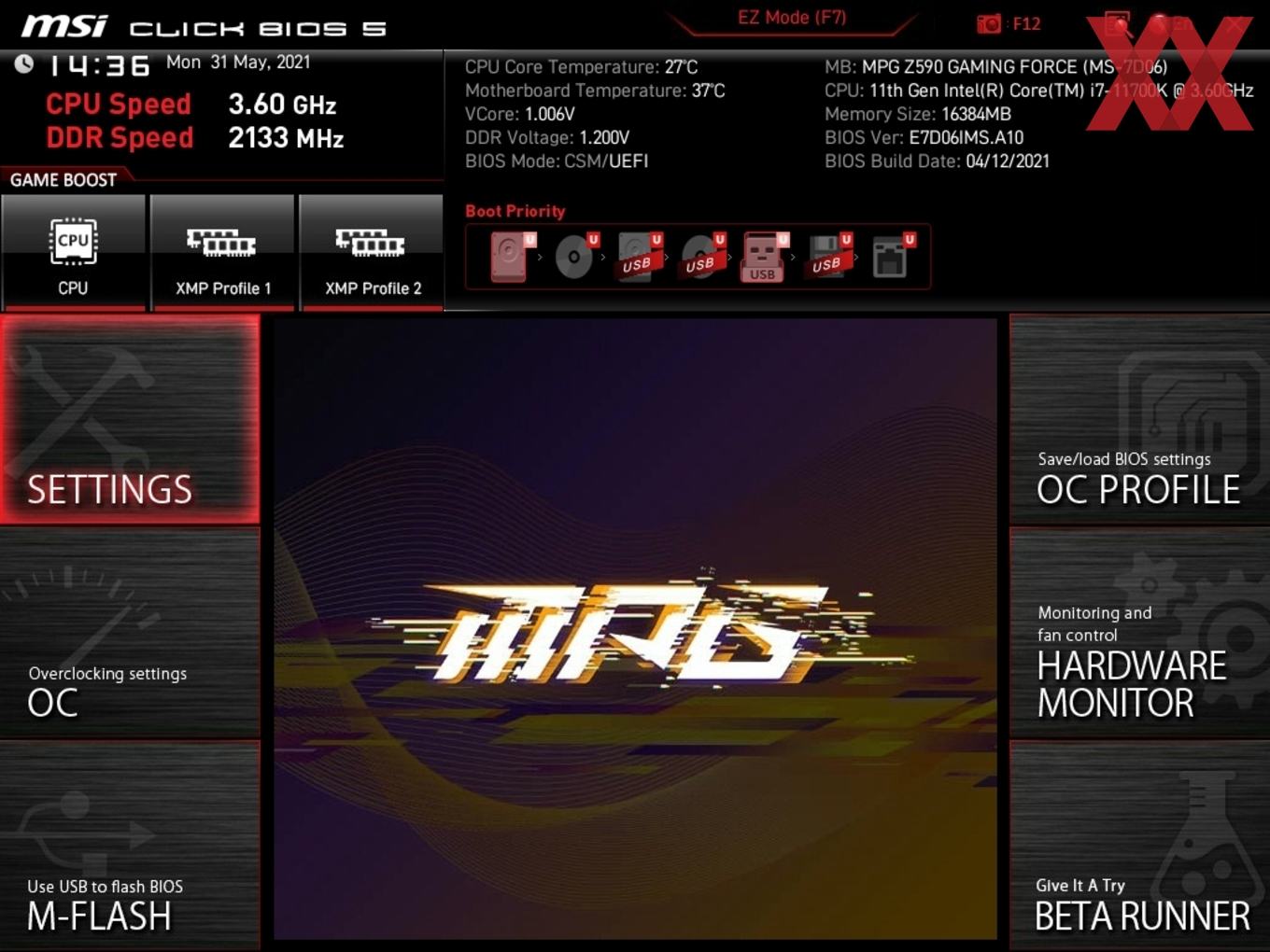Enable XMP Profile 2

click(372, 252)
